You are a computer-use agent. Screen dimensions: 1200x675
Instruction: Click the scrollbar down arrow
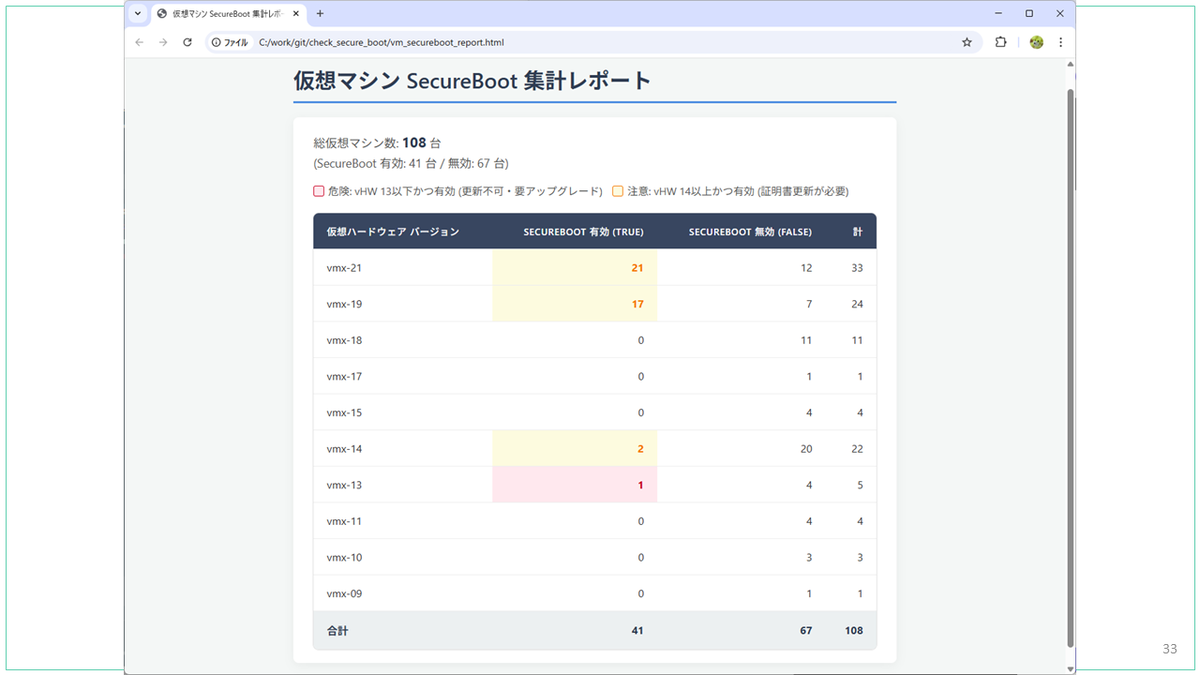[x=1071, y=669]
